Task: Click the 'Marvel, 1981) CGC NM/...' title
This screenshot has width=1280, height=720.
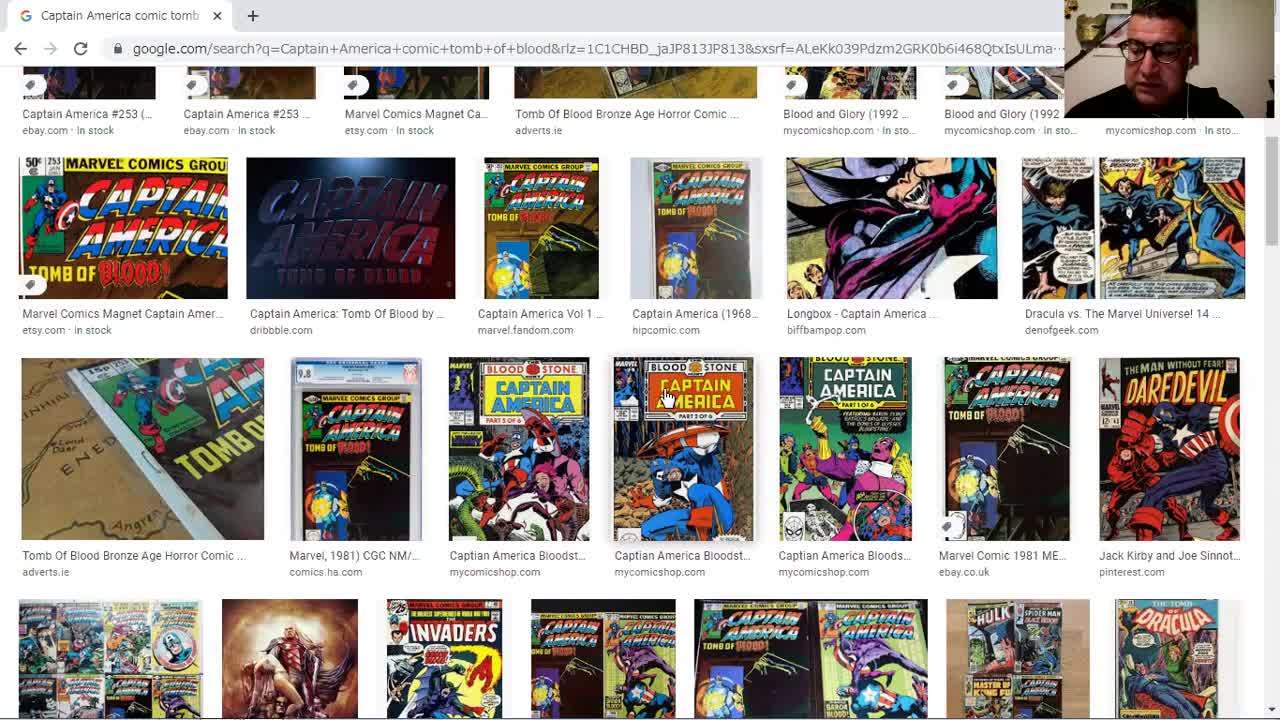Action: tap(354, 556)
